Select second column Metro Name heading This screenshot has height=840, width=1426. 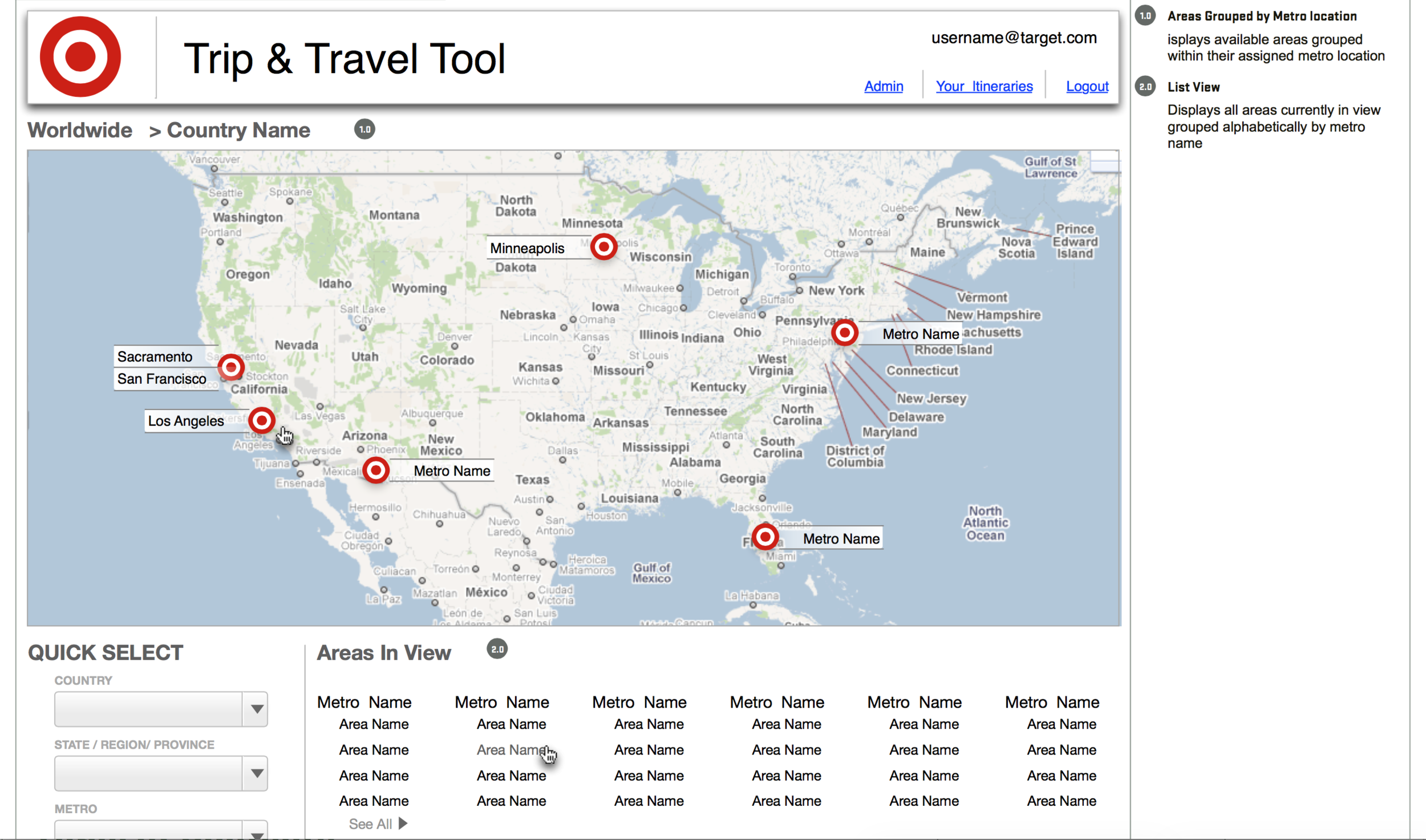point(502,702)
